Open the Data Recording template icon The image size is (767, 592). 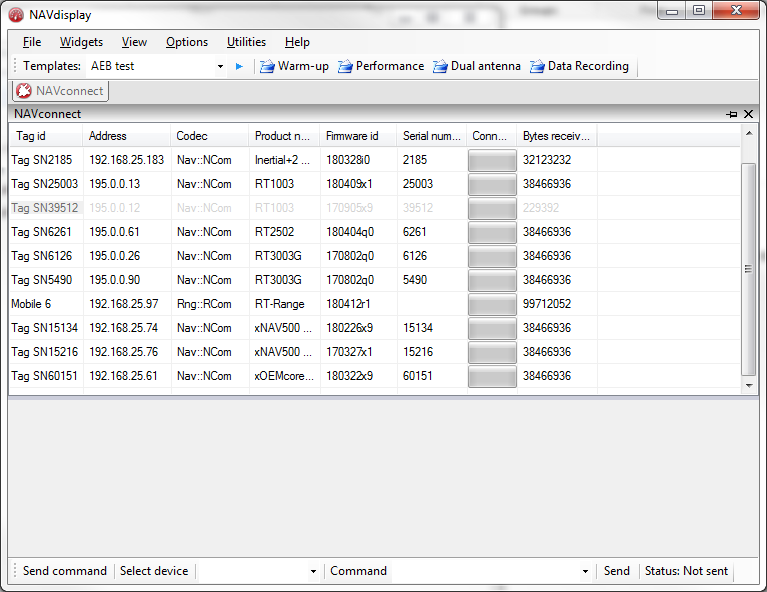[537, 66]
